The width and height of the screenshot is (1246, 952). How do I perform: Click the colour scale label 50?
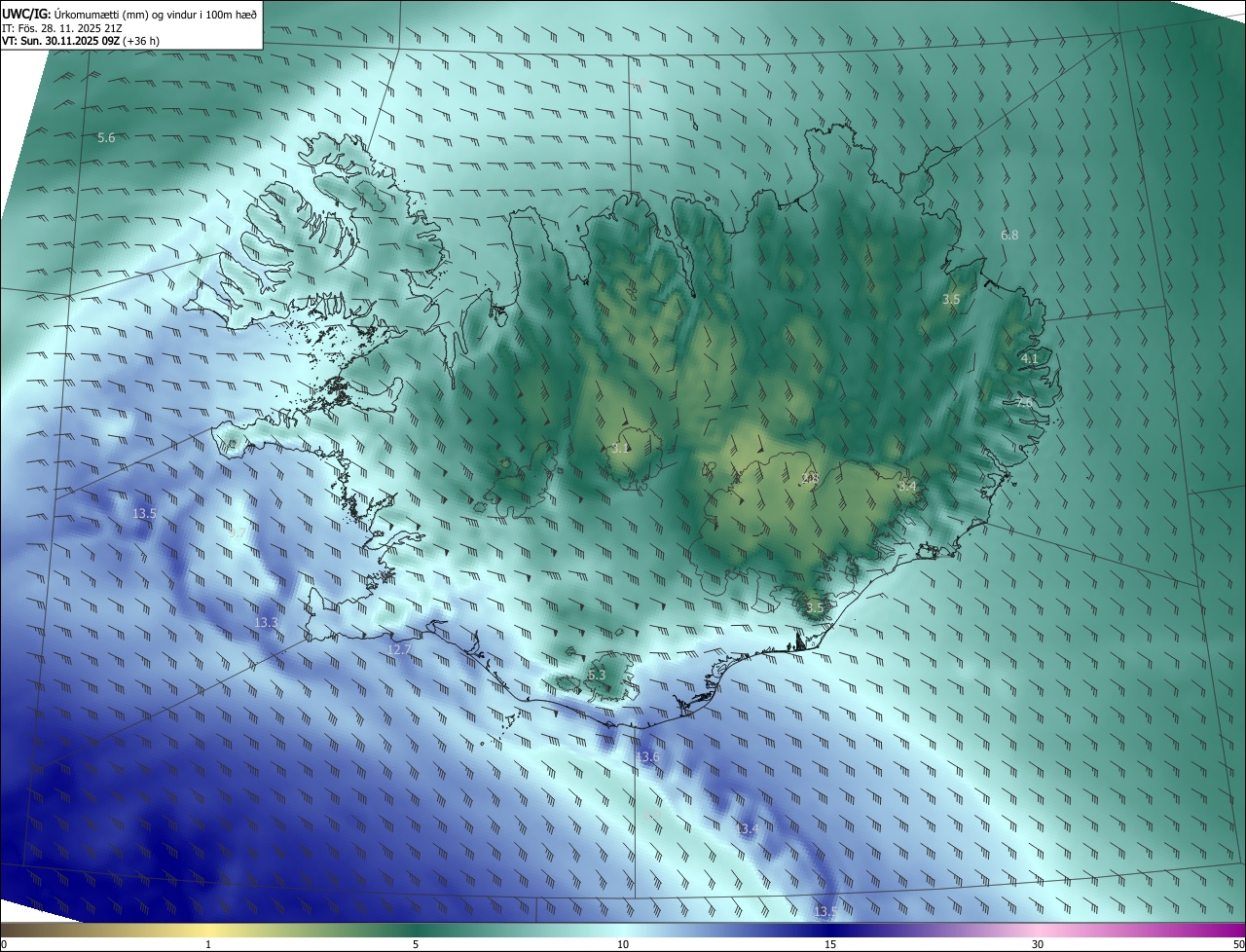1238,944
